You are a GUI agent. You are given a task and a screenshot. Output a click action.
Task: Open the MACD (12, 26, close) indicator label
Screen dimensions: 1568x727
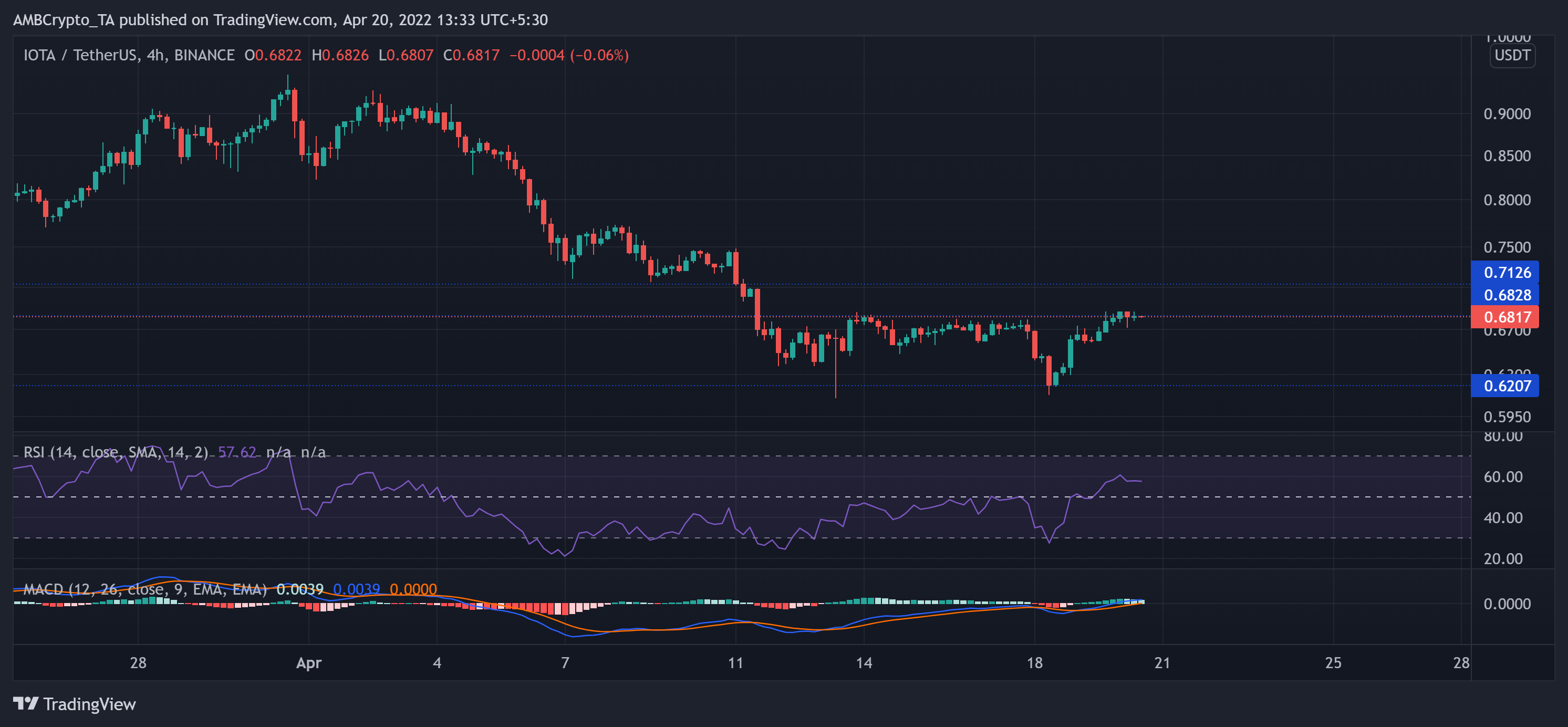click(145, 588)
